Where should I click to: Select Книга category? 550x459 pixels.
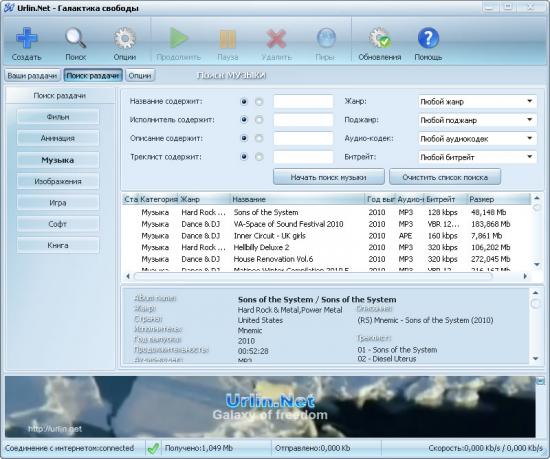coord(58,245)
